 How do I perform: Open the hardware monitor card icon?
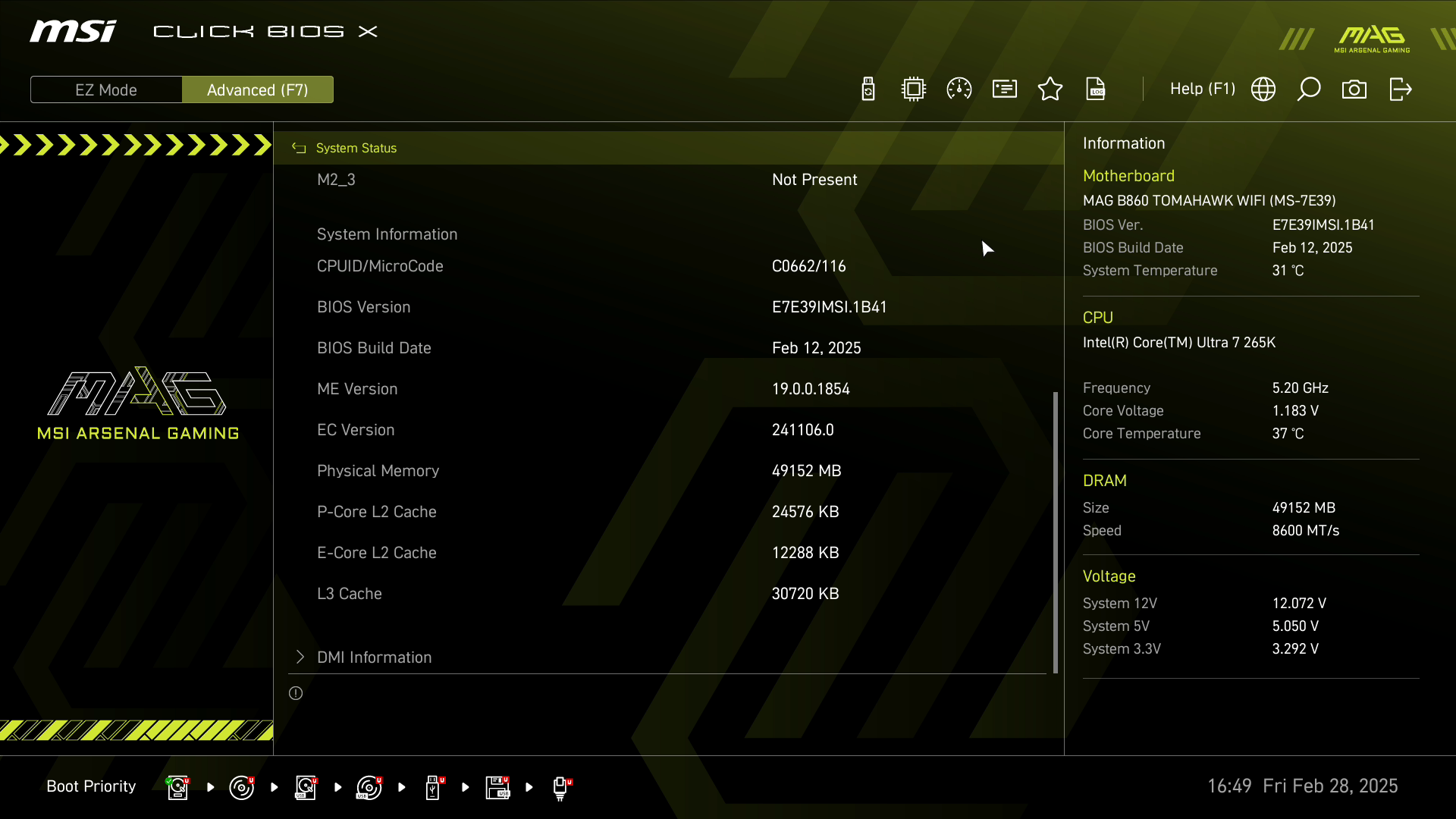1005,89
